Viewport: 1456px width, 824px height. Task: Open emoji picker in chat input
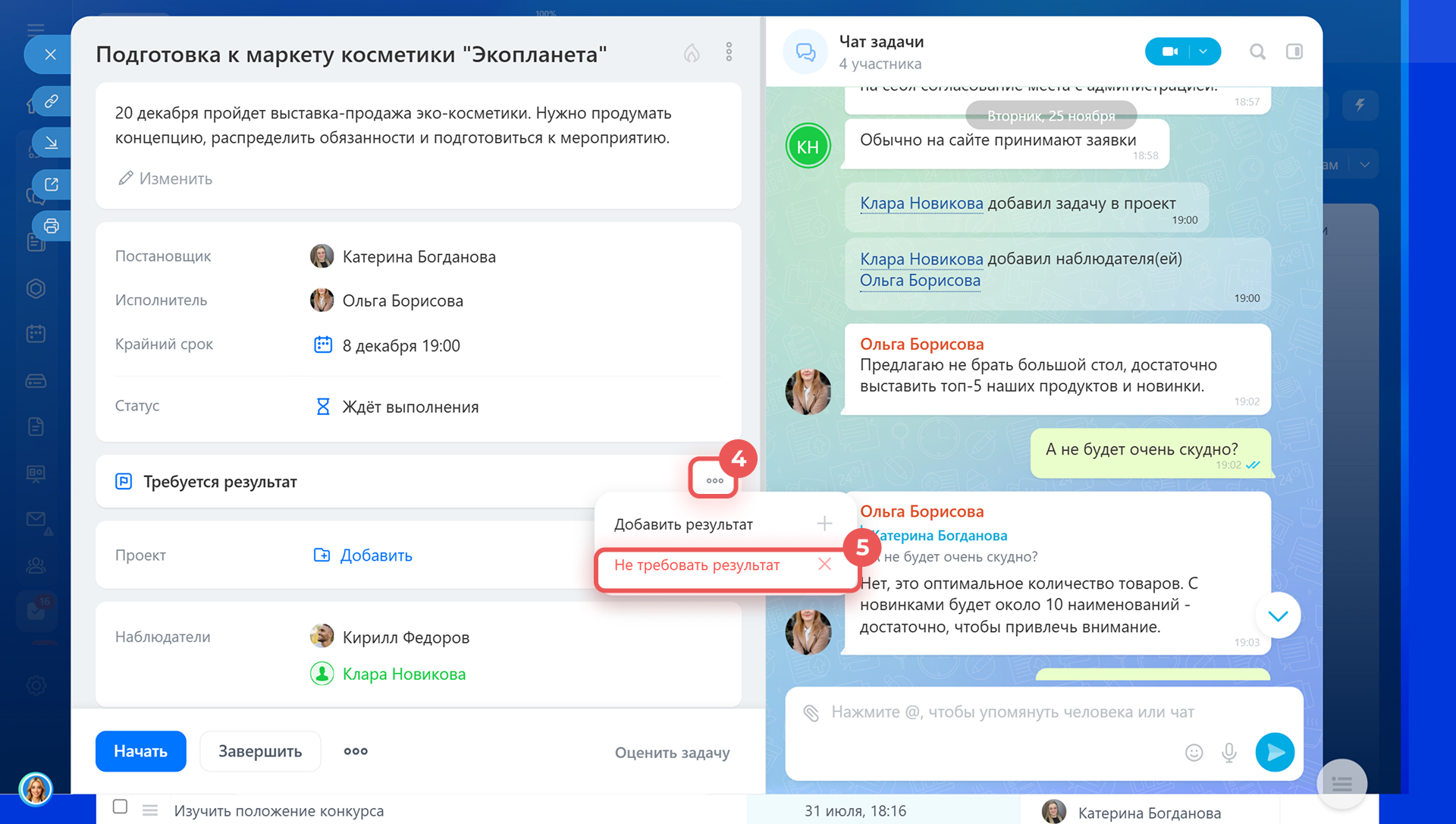[x=1194, y=752]
